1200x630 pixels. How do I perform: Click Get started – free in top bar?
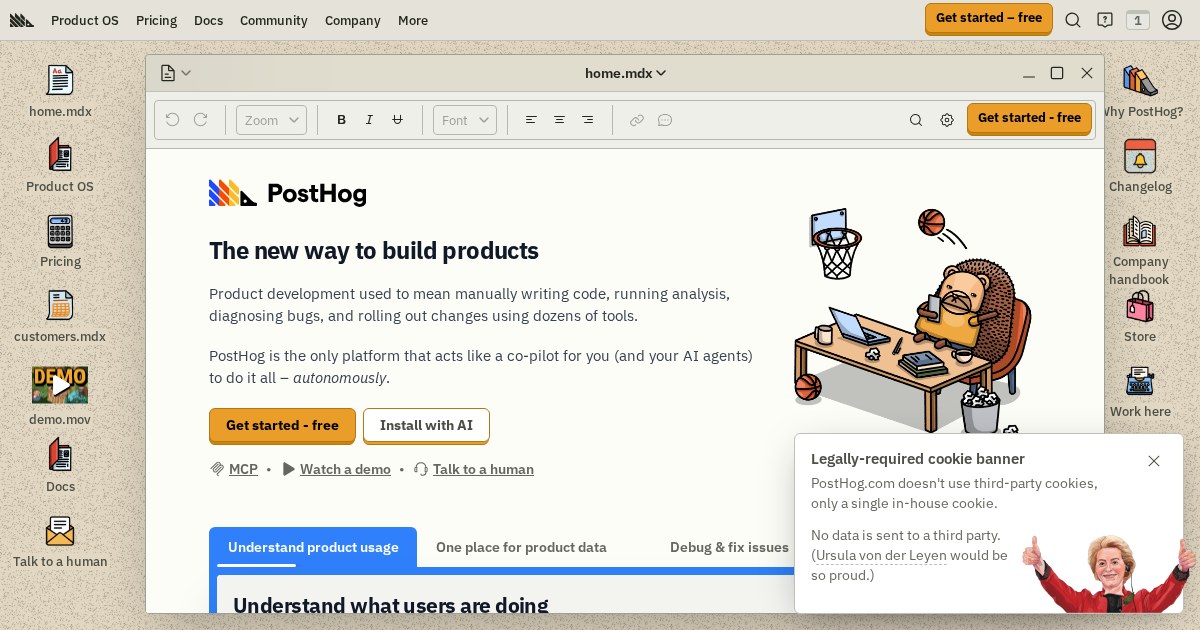coord(989,18)
